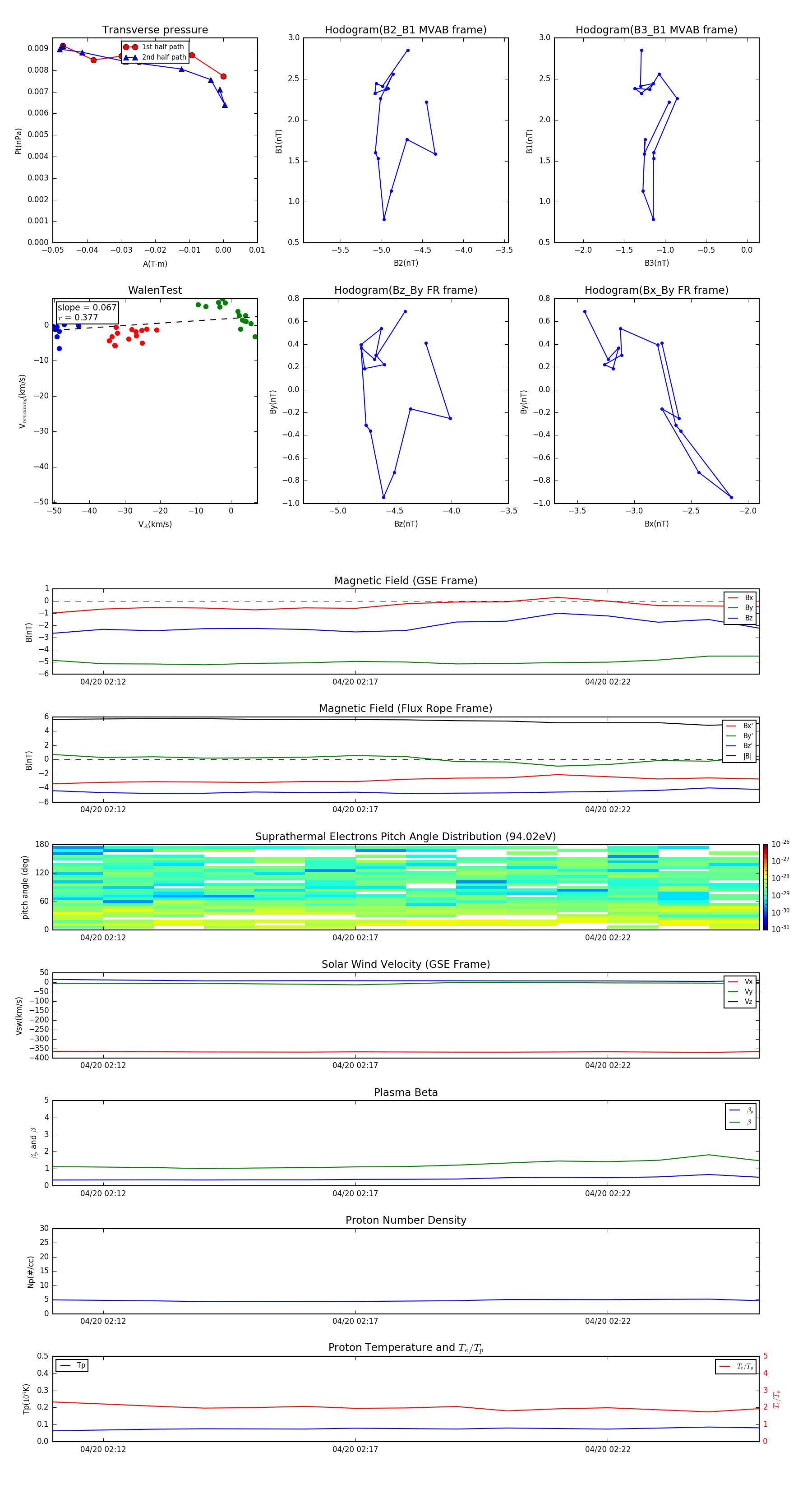The height and width of the screenshot is (1489, 812).
Task: Select the "Proton Number Density" title
Action: [x=406, y=1220]
